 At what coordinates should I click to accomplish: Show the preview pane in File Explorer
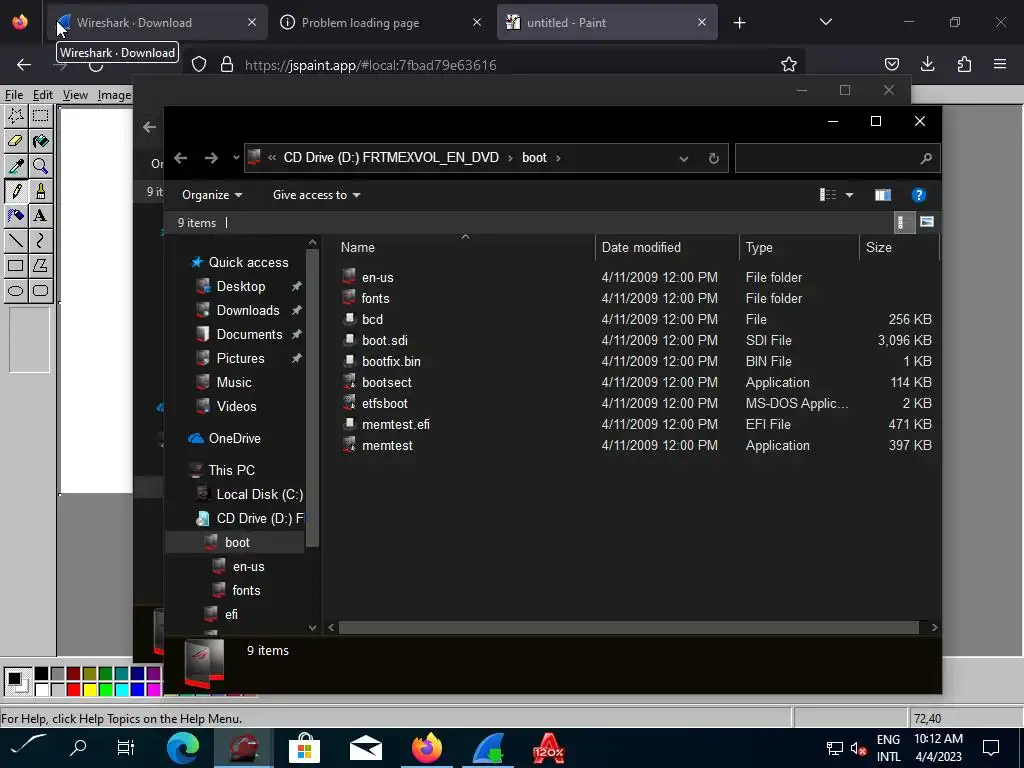coord(883,195)
